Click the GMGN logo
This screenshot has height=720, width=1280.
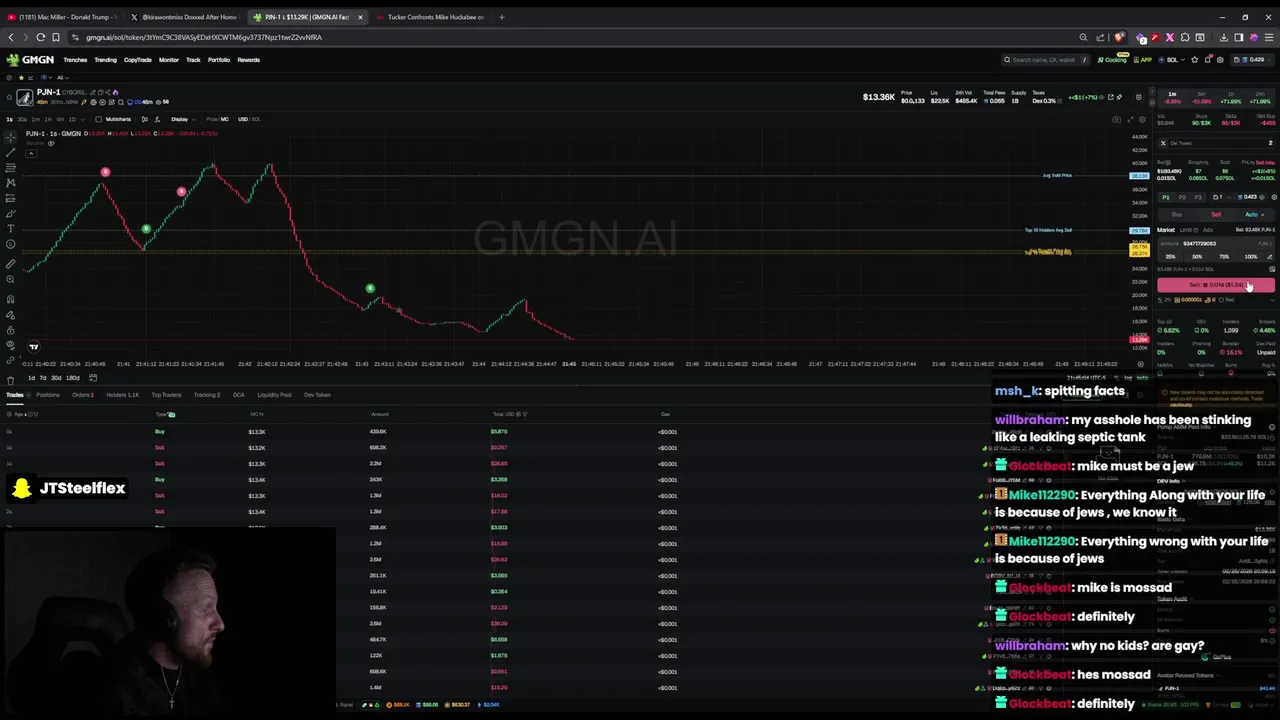point(31,60)
